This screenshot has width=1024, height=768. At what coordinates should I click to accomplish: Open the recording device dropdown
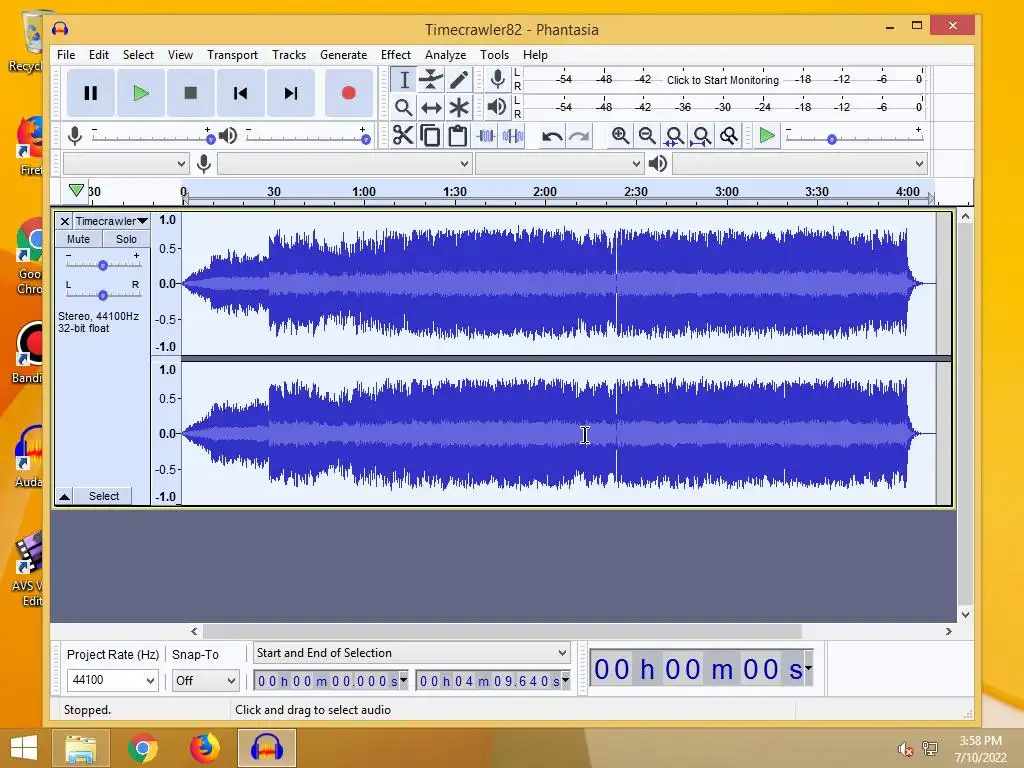(x=345, y=163)
